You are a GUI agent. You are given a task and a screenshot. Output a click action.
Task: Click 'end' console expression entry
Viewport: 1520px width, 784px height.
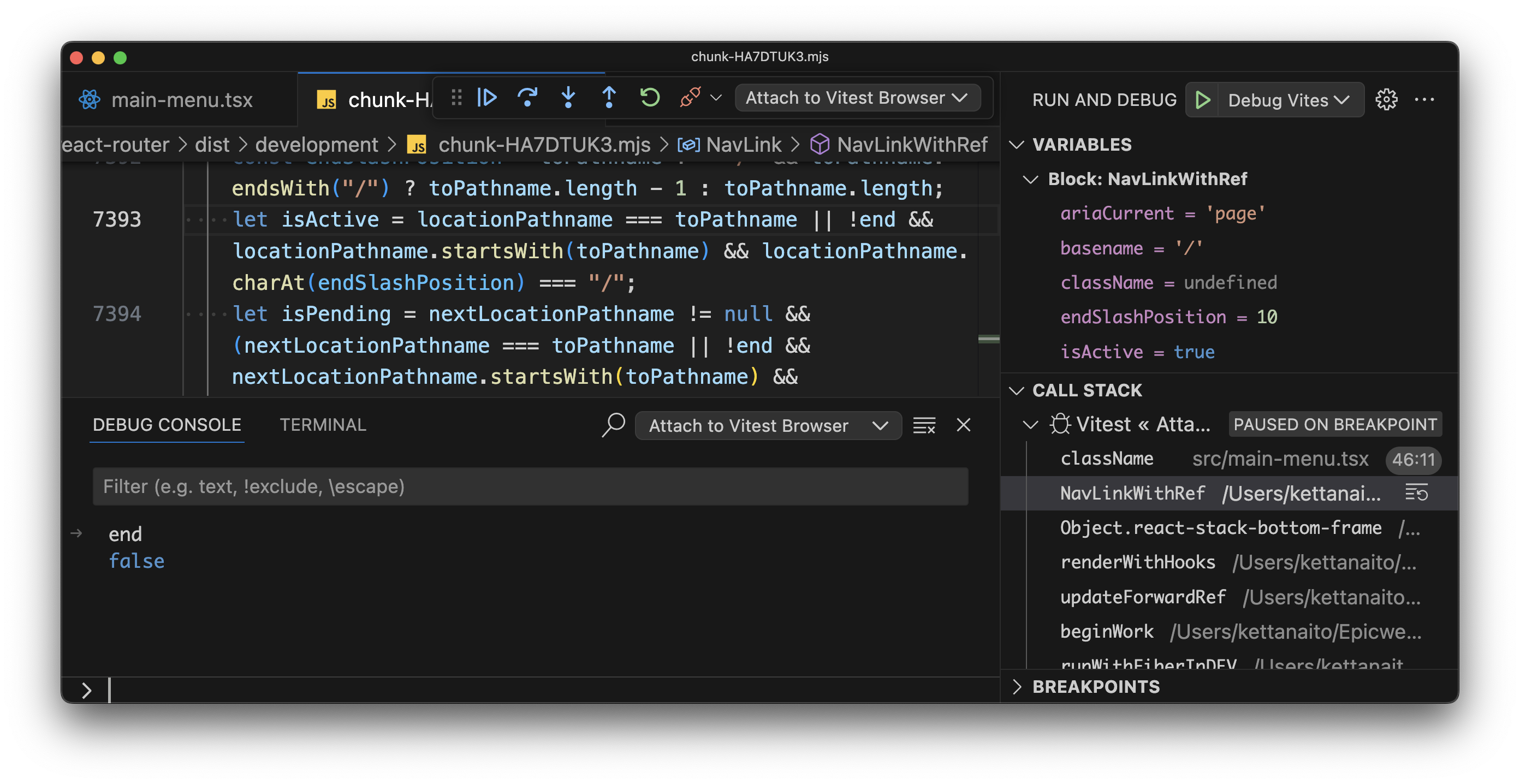tap(125, 534)
